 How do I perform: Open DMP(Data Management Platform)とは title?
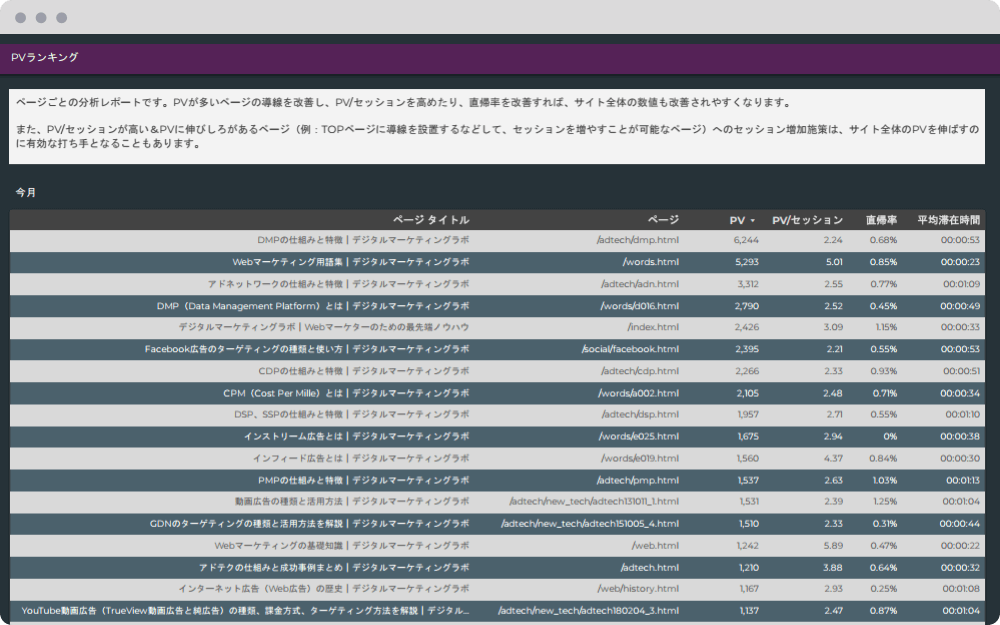312,306
